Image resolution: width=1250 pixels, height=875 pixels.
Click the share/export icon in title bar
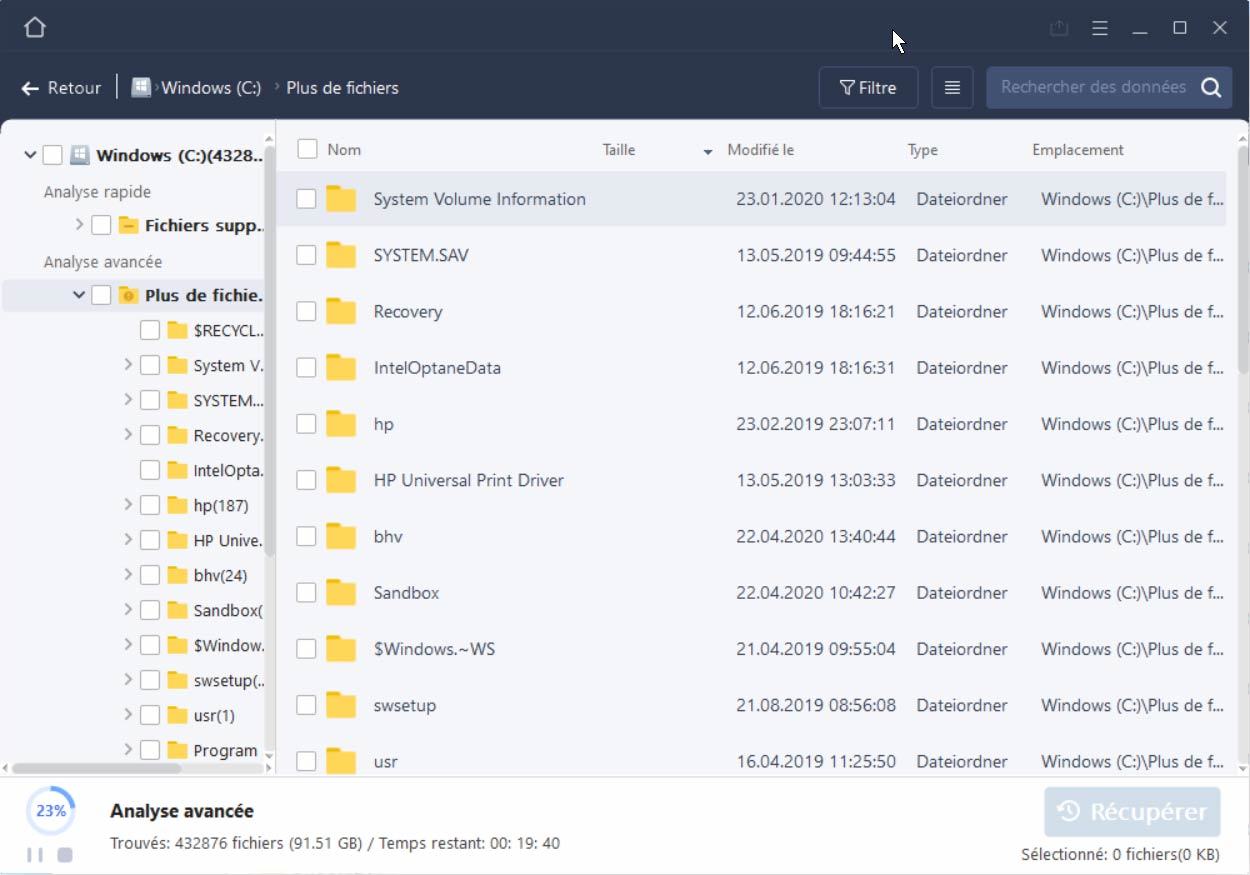coord(1059,28)
